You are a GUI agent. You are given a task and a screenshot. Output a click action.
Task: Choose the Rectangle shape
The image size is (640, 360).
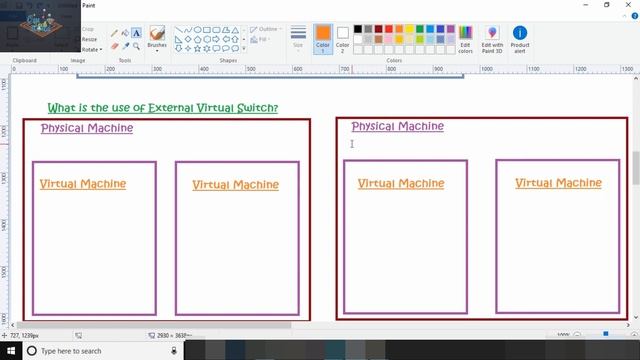[207, 30]
